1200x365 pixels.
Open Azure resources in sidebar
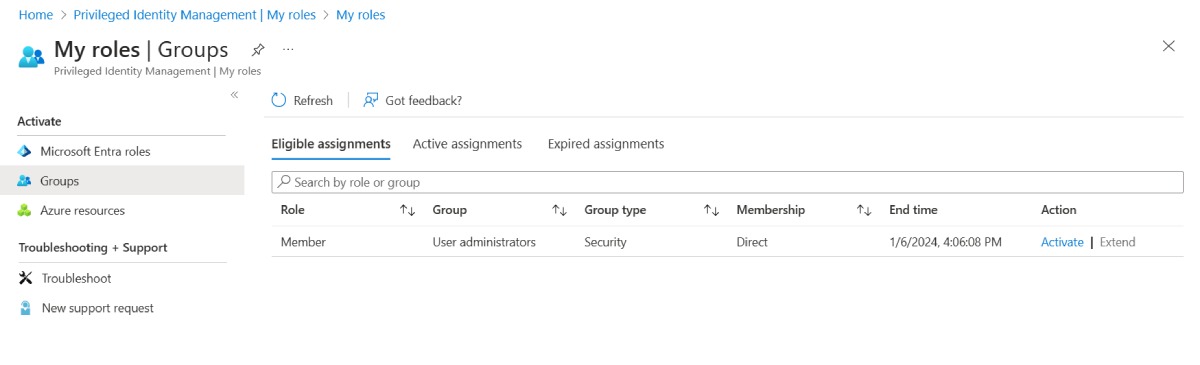click(82, 210)
